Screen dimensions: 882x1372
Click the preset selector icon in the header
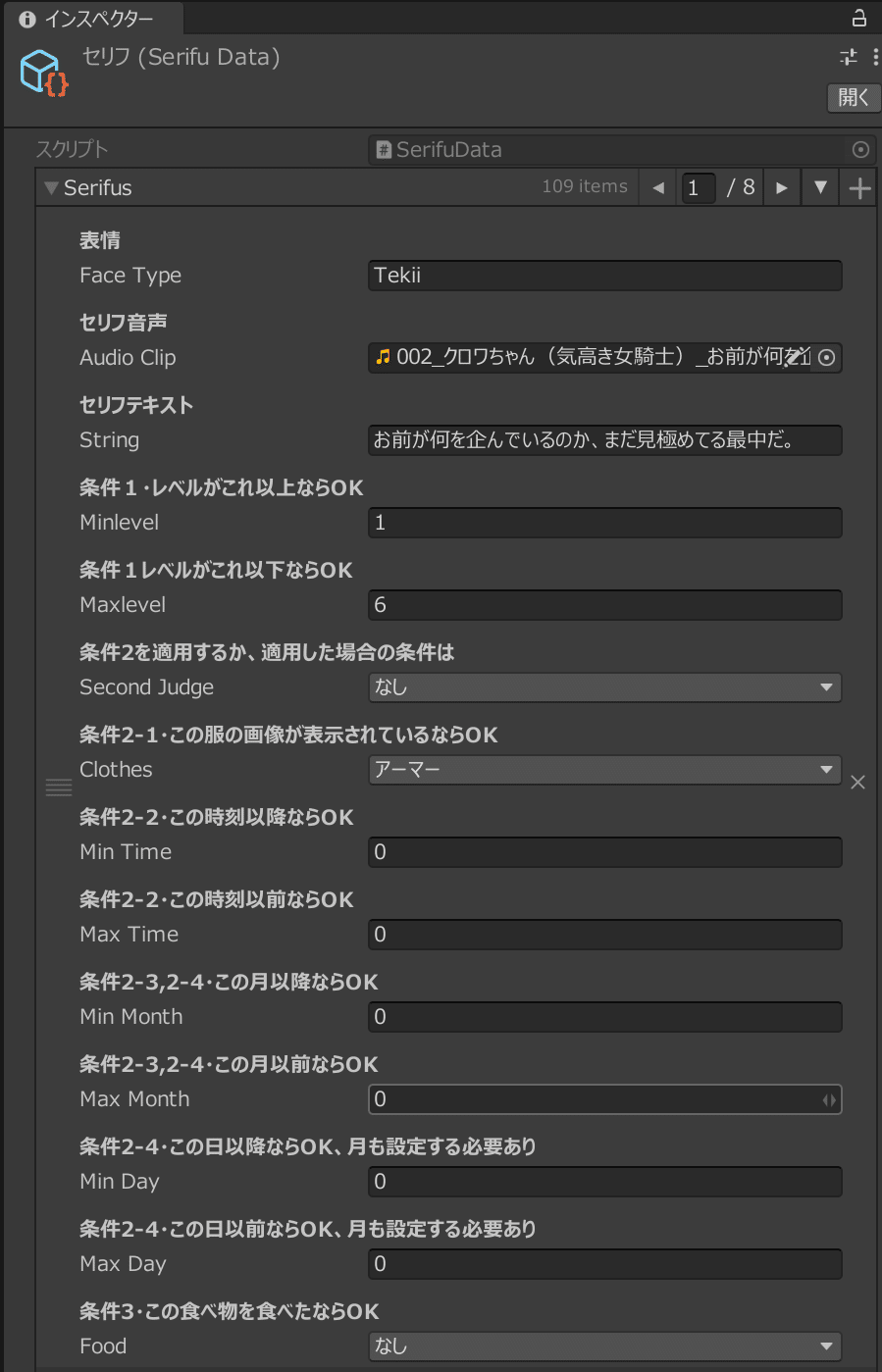tap(847, 57)
